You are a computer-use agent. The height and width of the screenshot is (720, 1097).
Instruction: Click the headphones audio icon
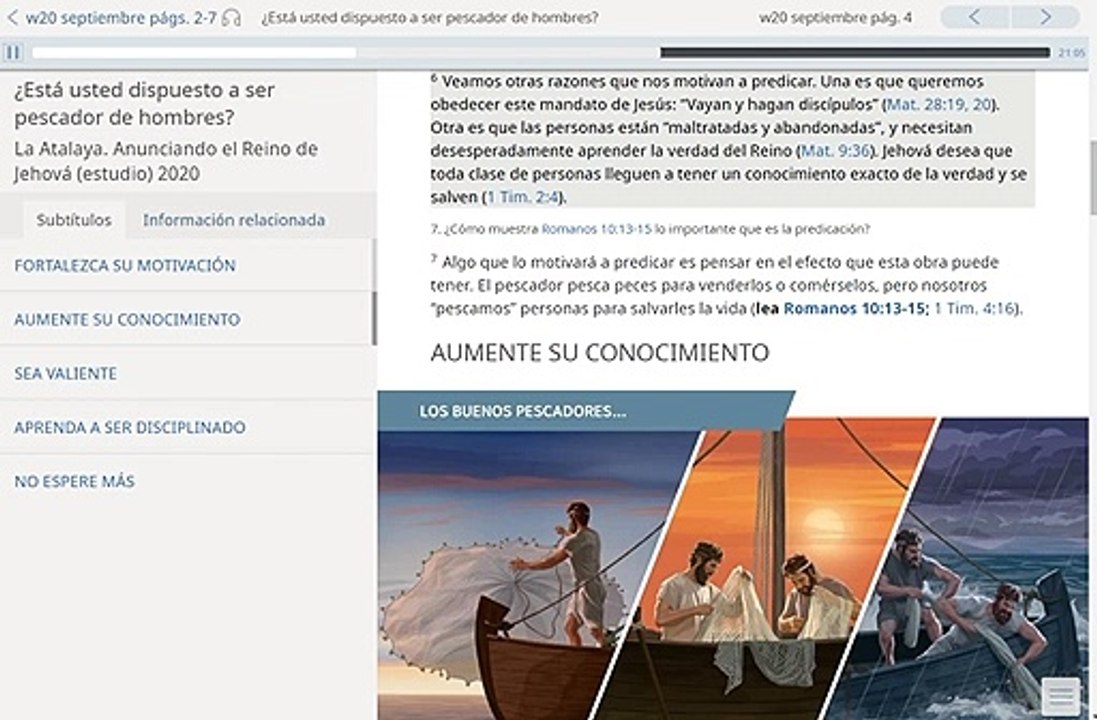click(231, 17)
